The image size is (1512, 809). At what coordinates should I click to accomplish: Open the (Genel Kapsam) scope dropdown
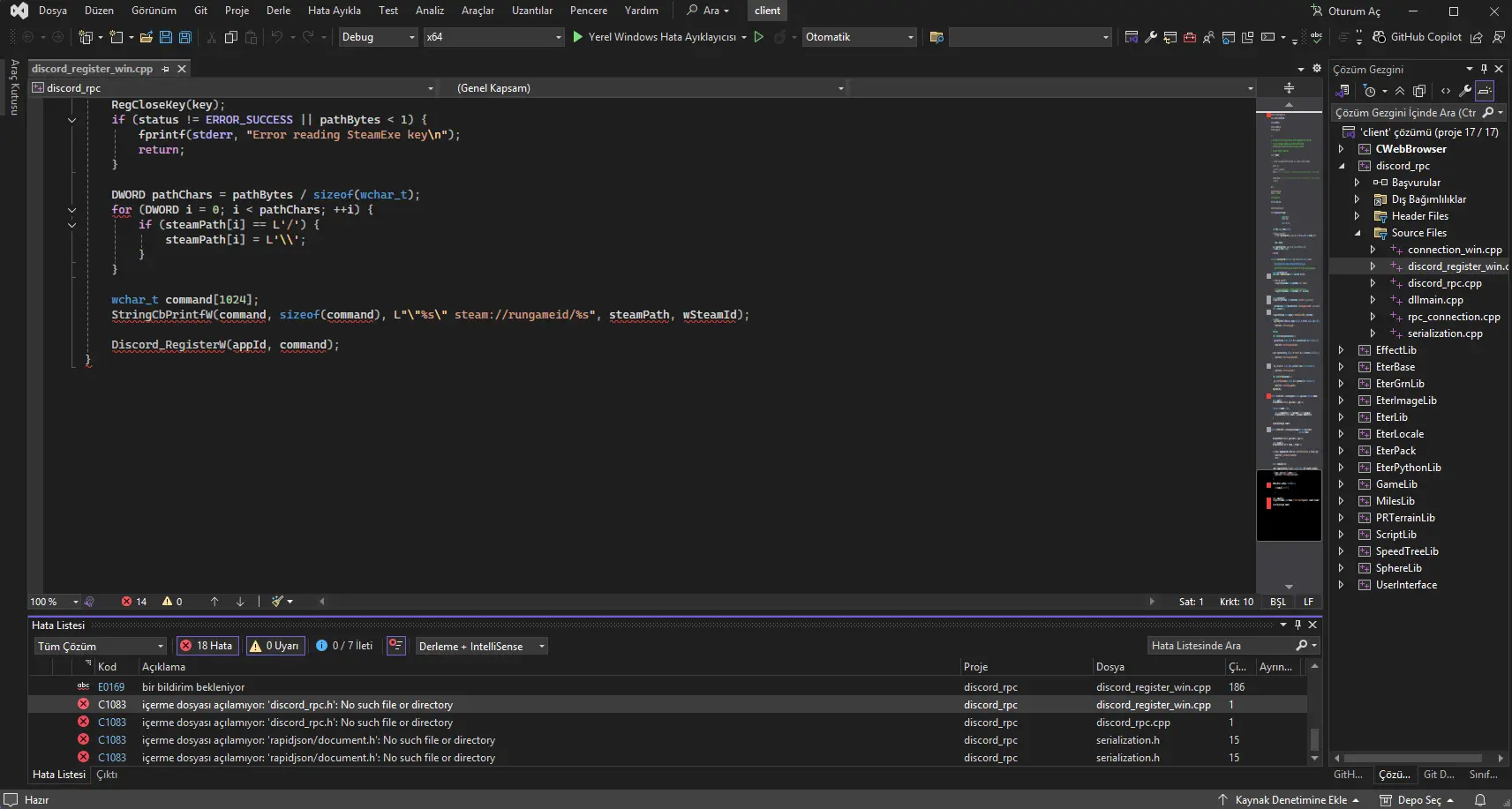(649, 88)
